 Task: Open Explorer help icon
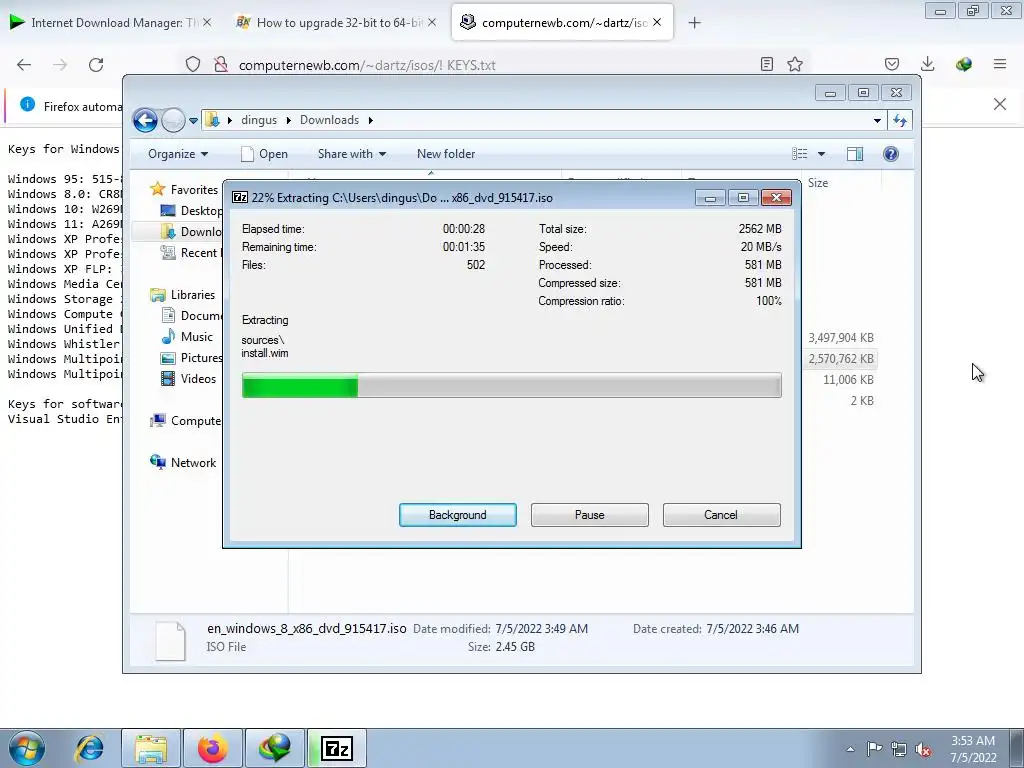[x=891, y=154]
